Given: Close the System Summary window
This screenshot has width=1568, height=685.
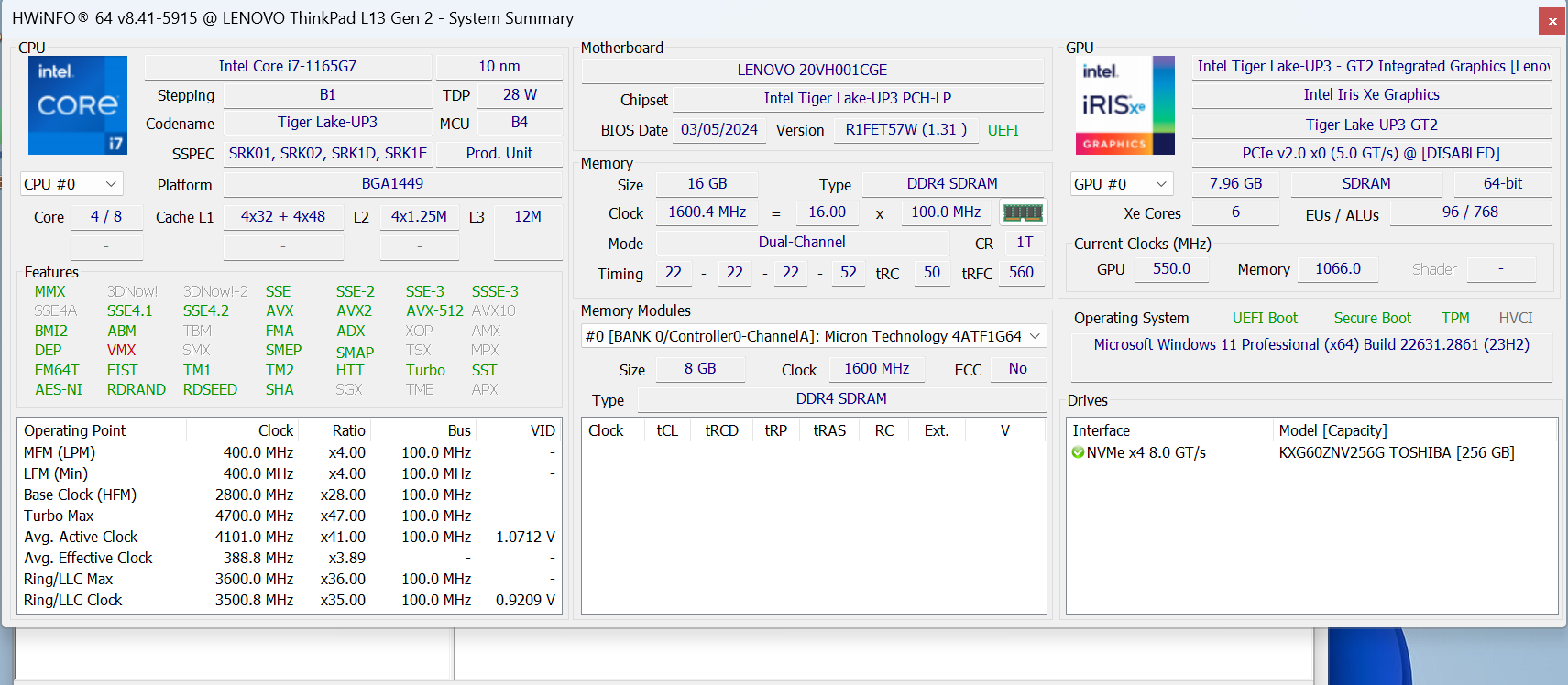Looking at the screenshot, I should (x=1552, y=20).
